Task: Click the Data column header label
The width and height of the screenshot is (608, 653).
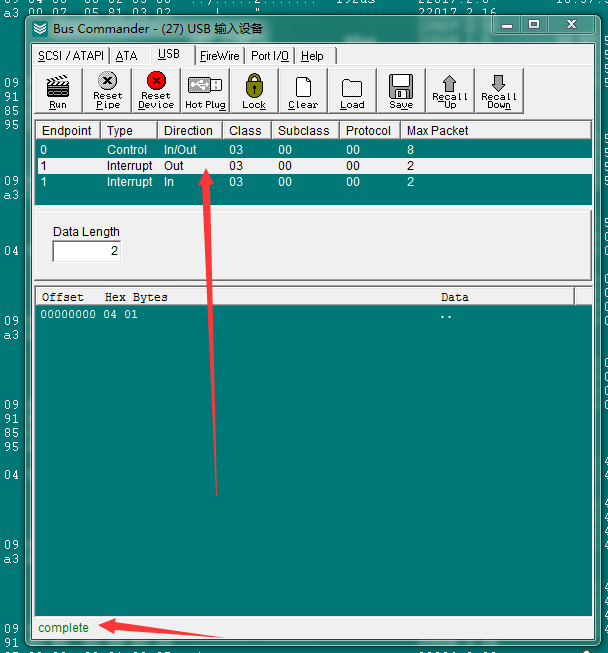Action: (455, 297)
